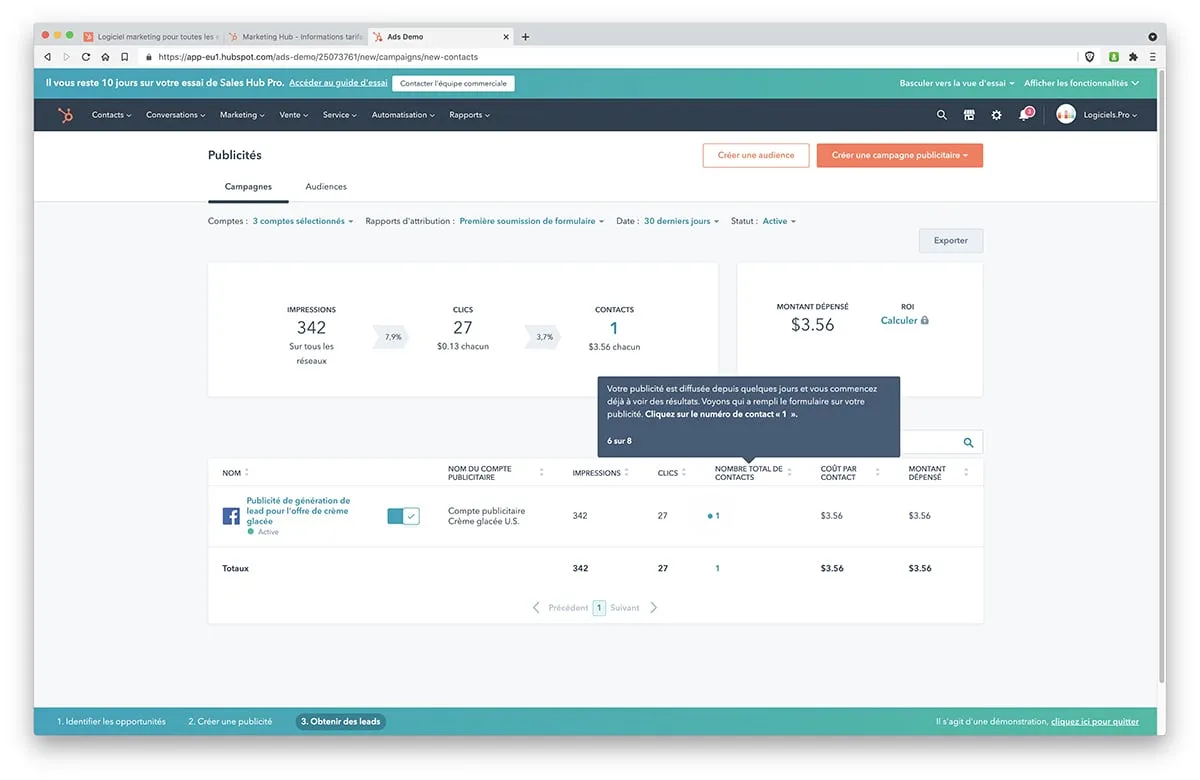Click the bookmark icon in address bar
The width and height of the screenshot is (1200, 780).
point(124,57)
